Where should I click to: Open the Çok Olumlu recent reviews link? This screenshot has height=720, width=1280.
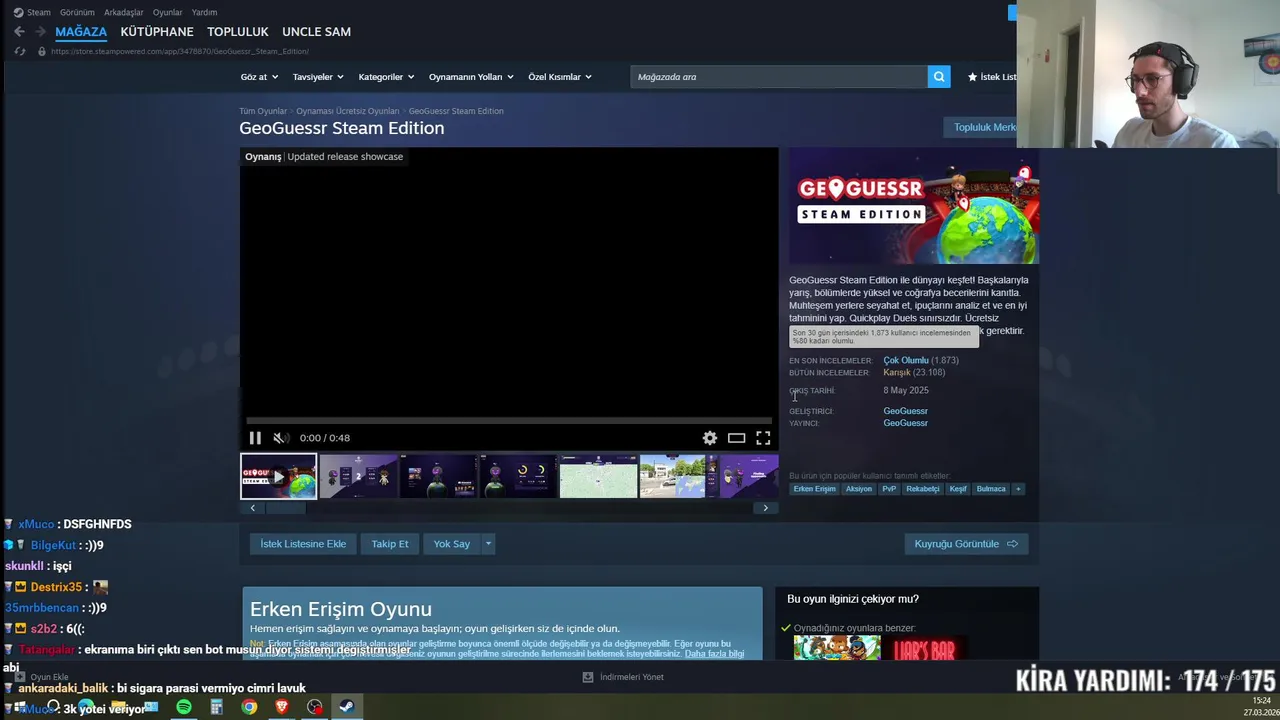coord(906,360)
